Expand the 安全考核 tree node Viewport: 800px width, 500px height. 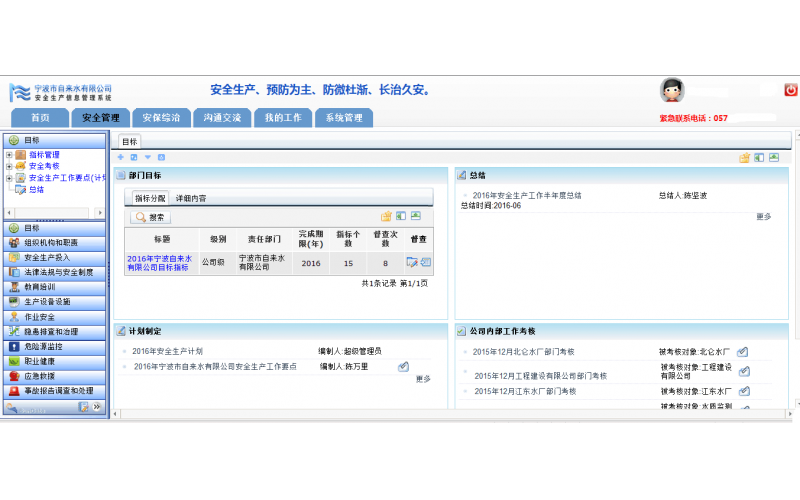click(x=9, y=166)
